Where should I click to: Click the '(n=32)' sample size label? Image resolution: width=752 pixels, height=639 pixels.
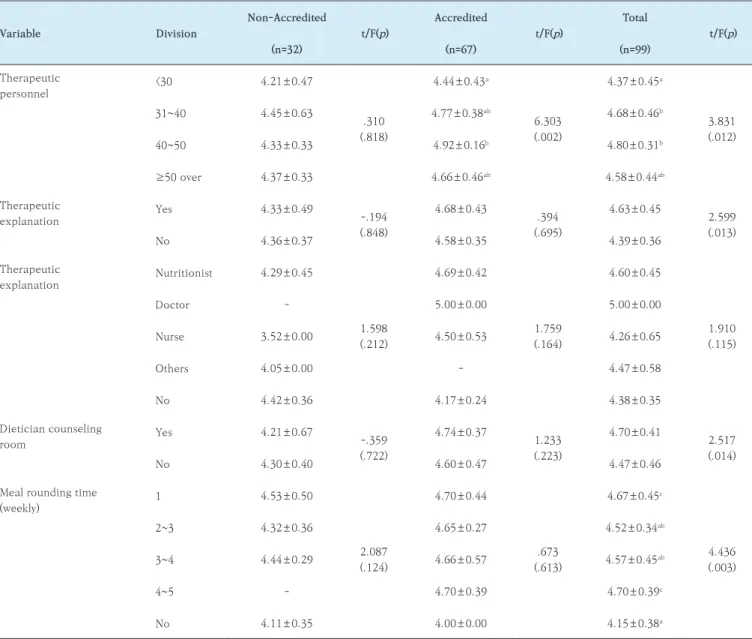click(287, 49)
